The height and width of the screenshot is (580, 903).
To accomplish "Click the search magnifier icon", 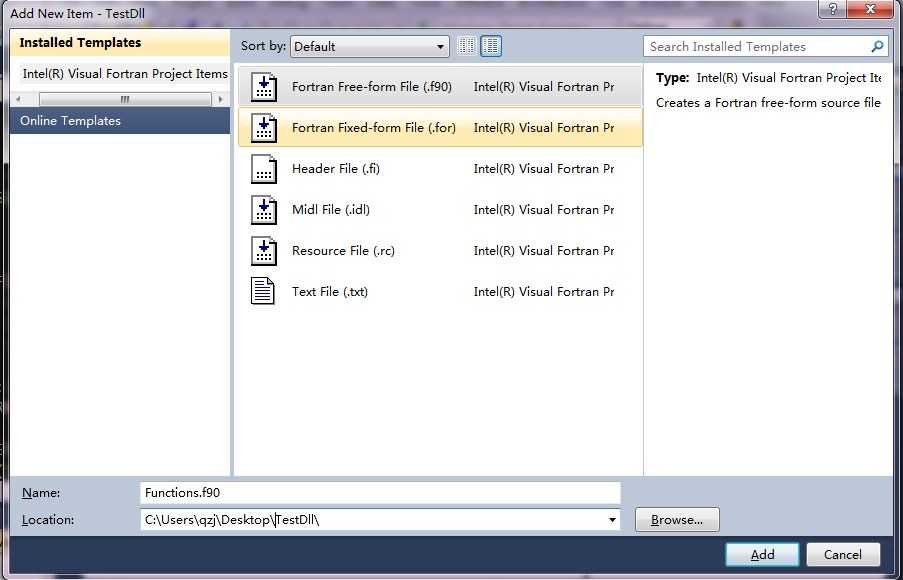I will 877,47.
